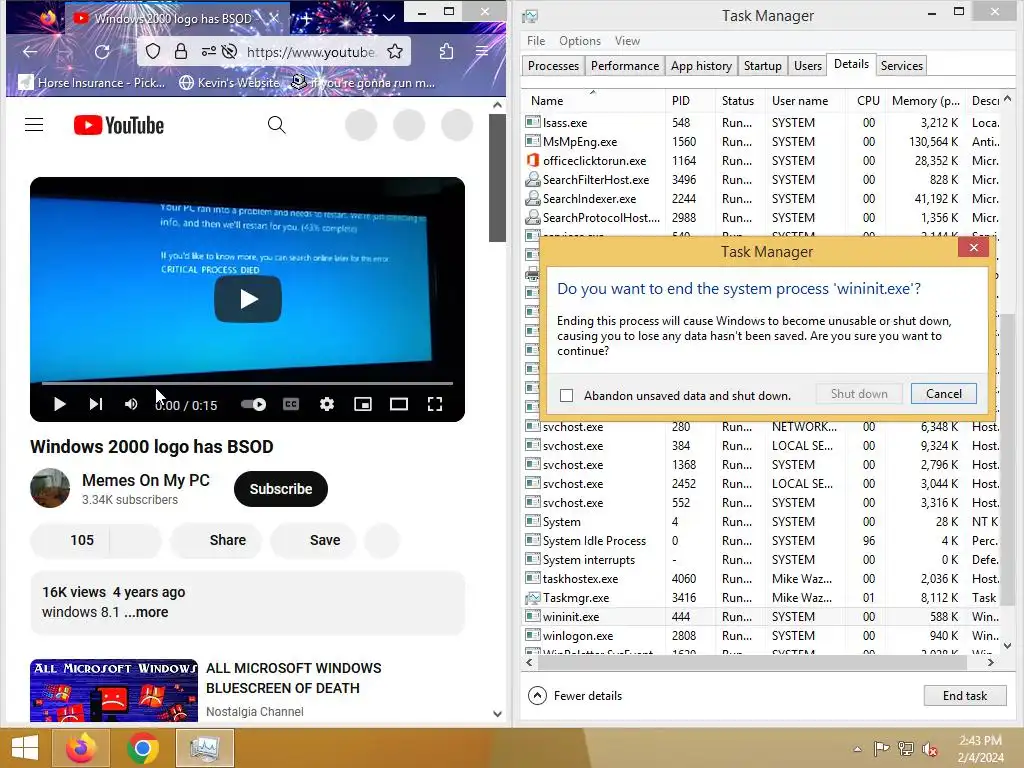This screenshot has width=1024, height=768.
Task: Open Task Manager File menu
Action: (x=536, y=40)
